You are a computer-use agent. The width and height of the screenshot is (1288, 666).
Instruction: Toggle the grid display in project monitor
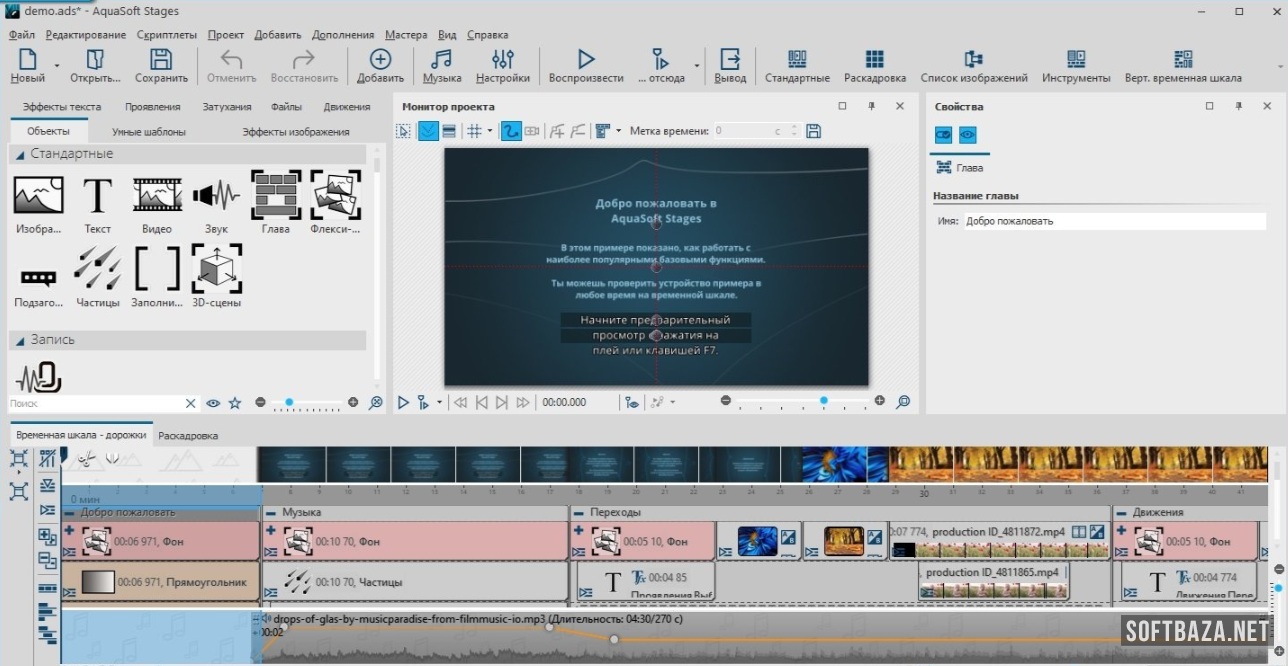[x=475, y=131]
